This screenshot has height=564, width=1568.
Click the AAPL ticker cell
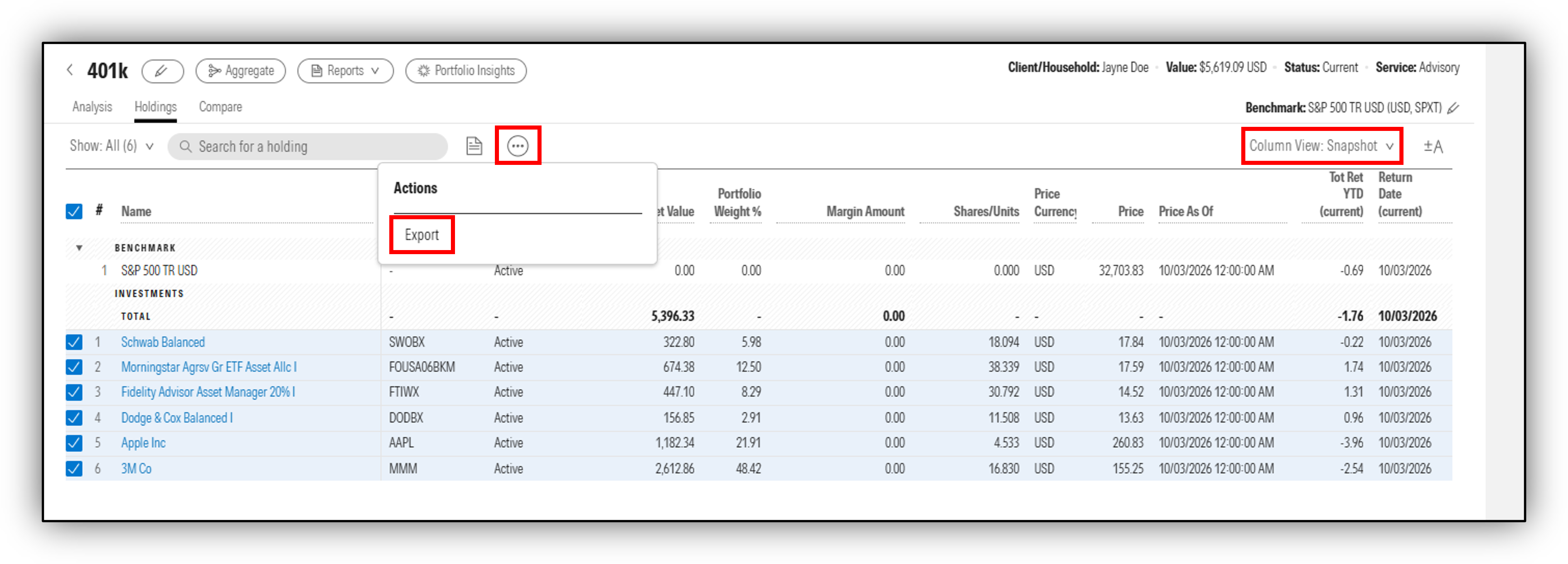click(401, 443)
